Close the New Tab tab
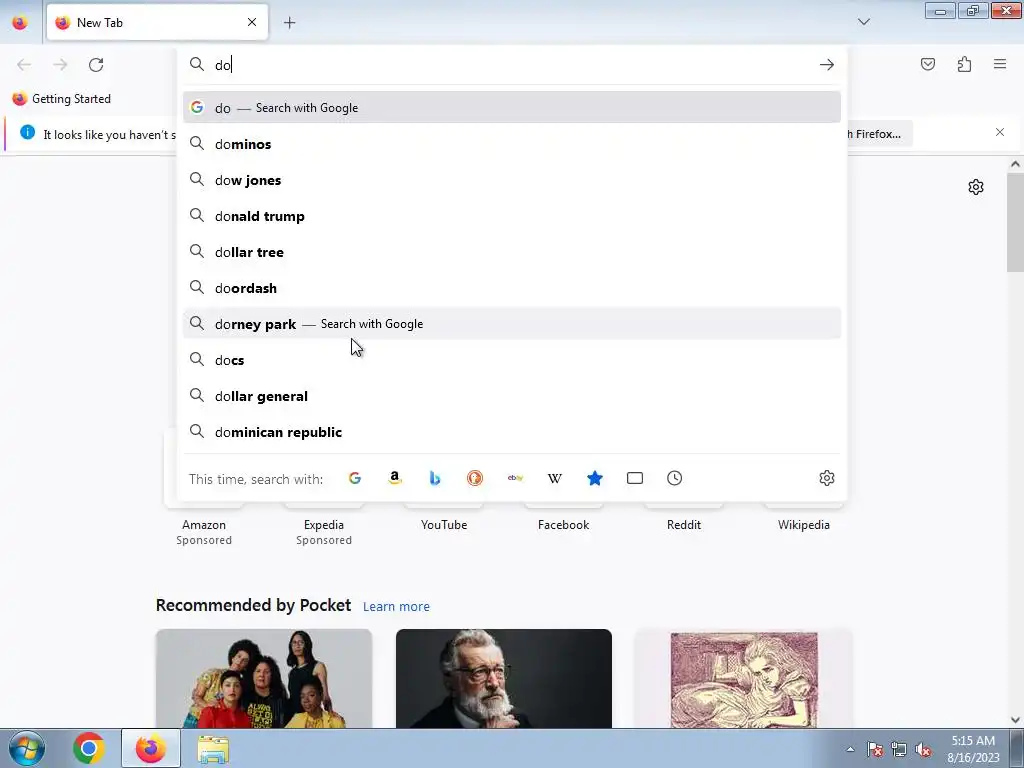1024x768 pixels. click(252, 22)
